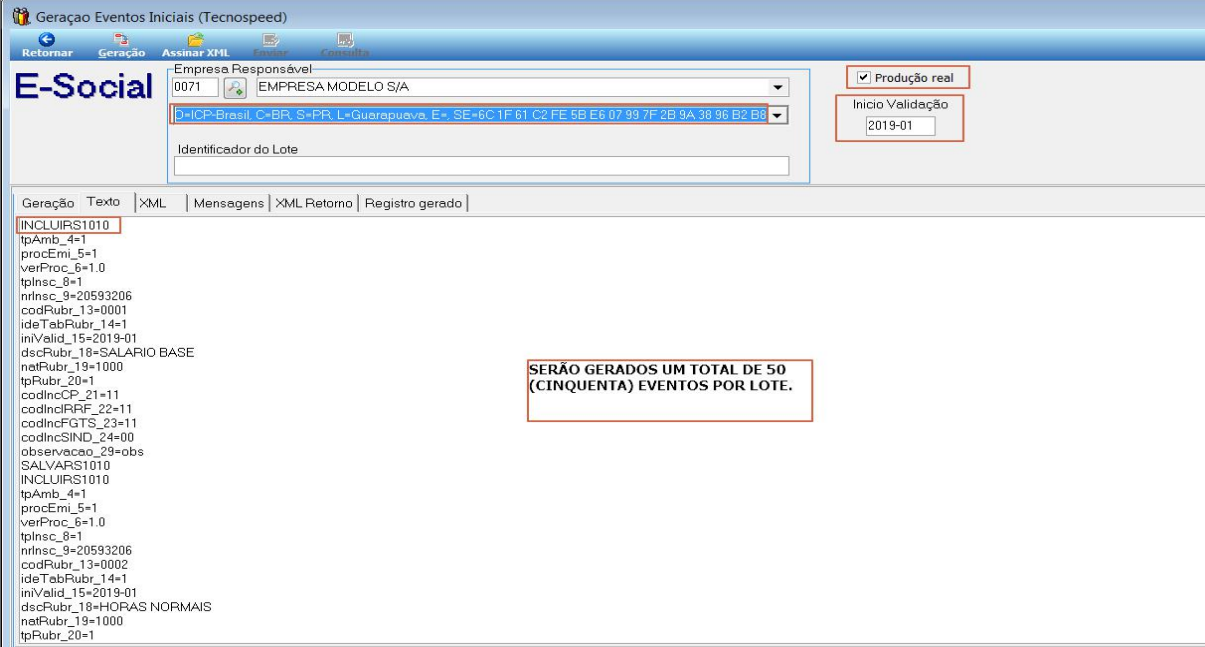
Task: Open company search magnifier next to 0071
Action: pyautogui.click(x=234, y=88)
